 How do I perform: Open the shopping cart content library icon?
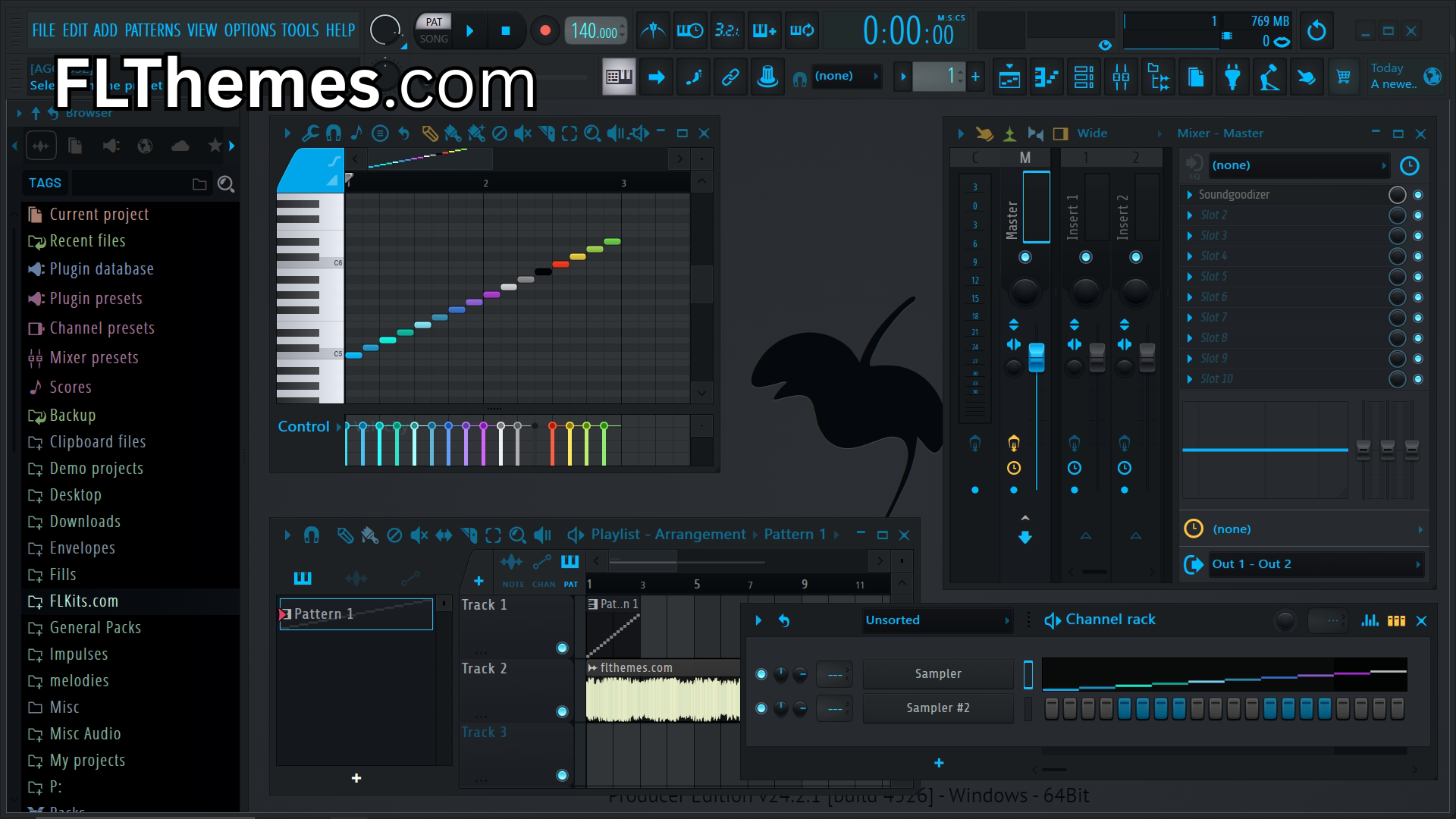click(x=1344, y=77)
